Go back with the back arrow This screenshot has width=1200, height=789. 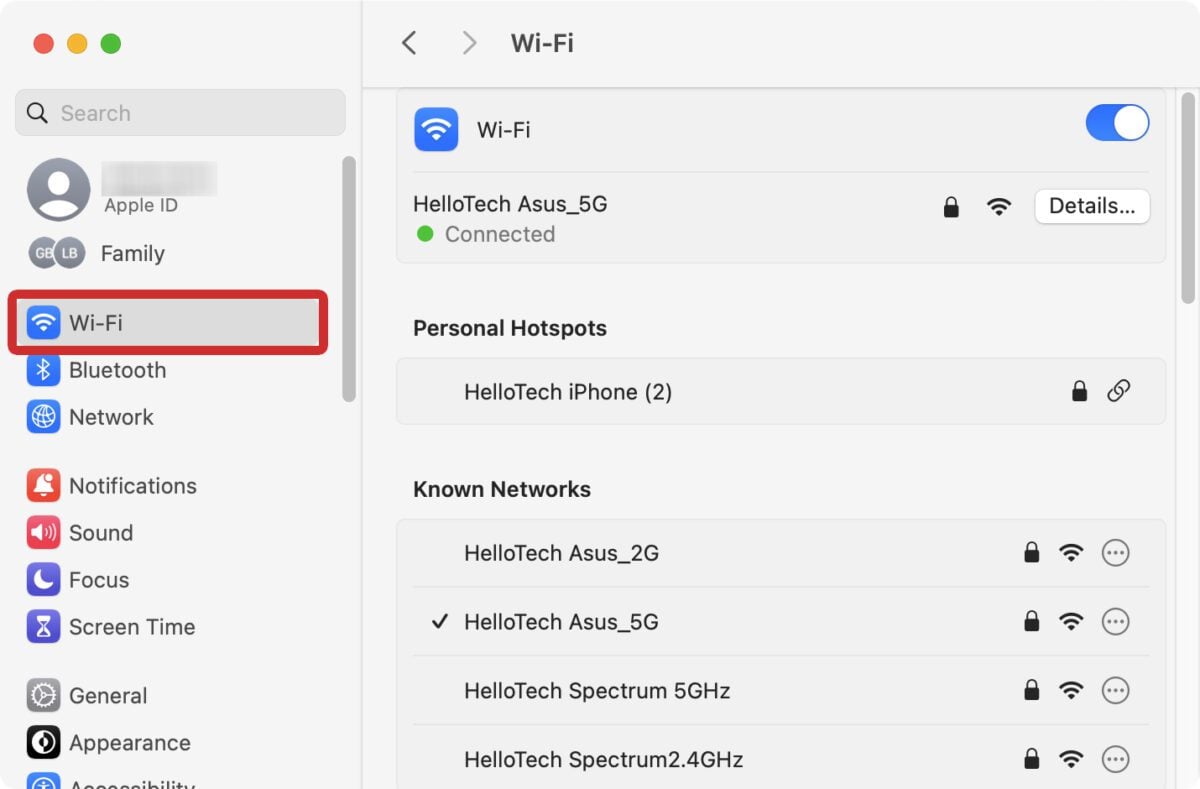409,43
